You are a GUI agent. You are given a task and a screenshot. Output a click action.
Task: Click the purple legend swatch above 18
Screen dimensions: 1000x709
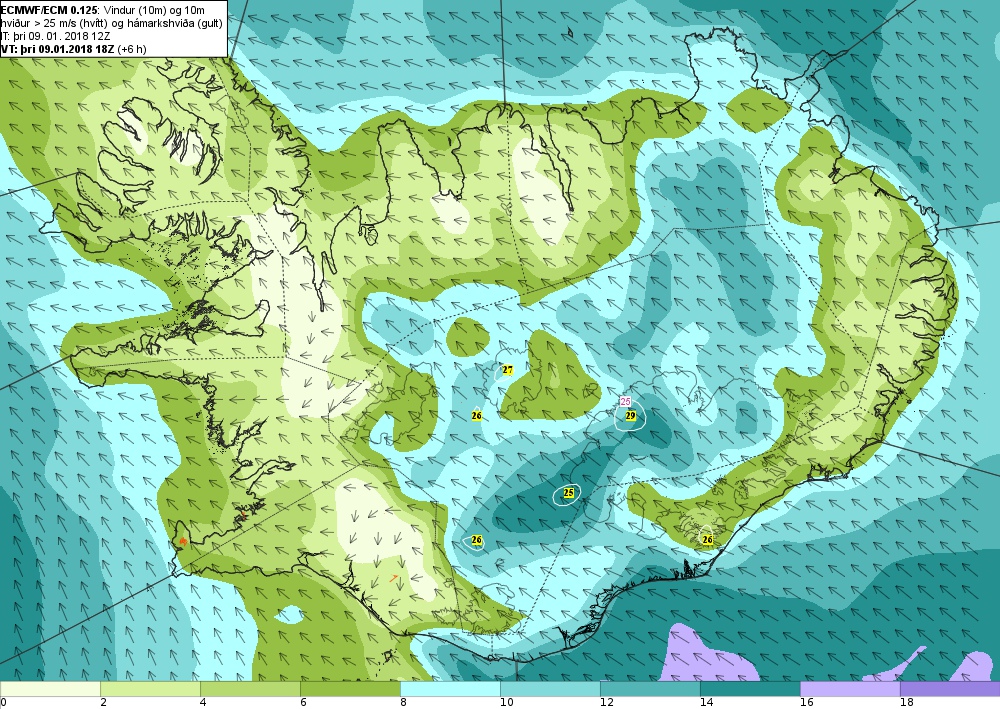950,689
